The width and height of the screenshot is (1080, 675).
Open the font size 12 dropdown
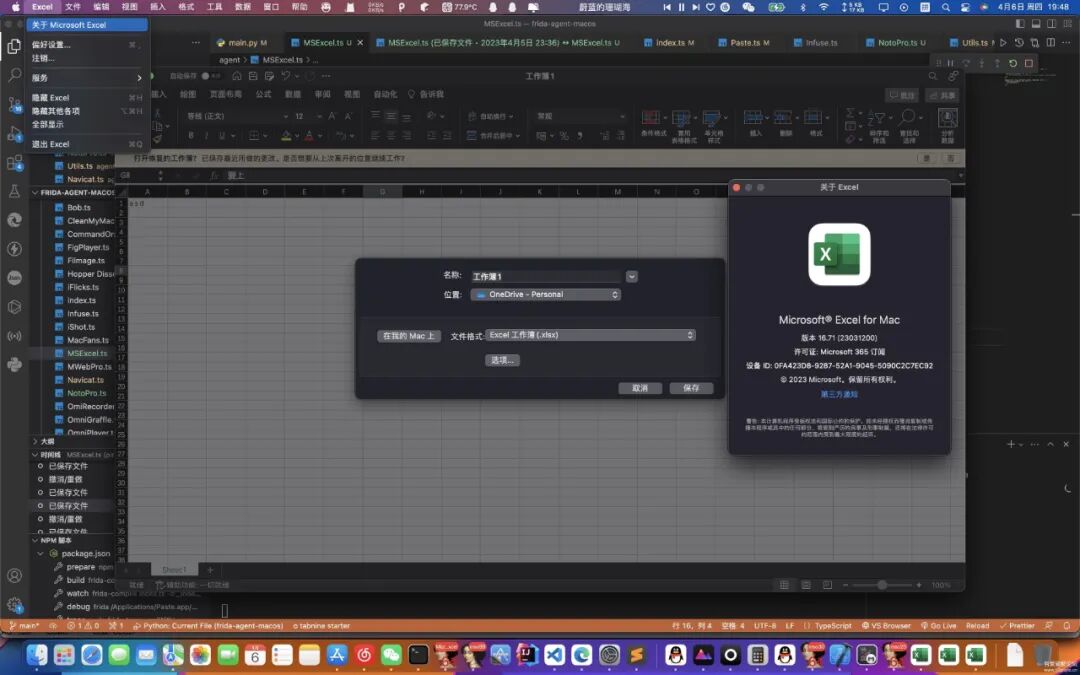coord(319,116)
